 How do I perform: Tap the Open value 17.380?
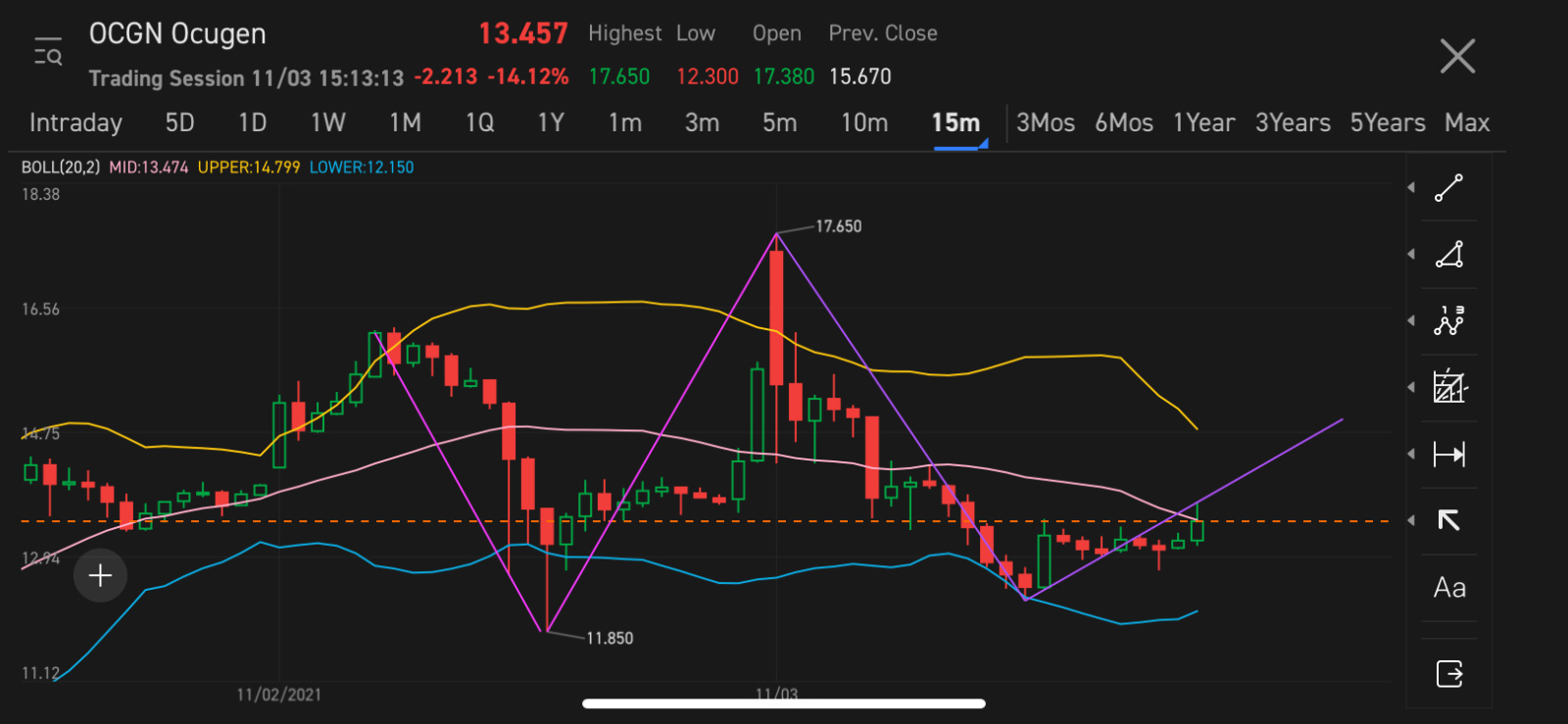click(784, 76)
